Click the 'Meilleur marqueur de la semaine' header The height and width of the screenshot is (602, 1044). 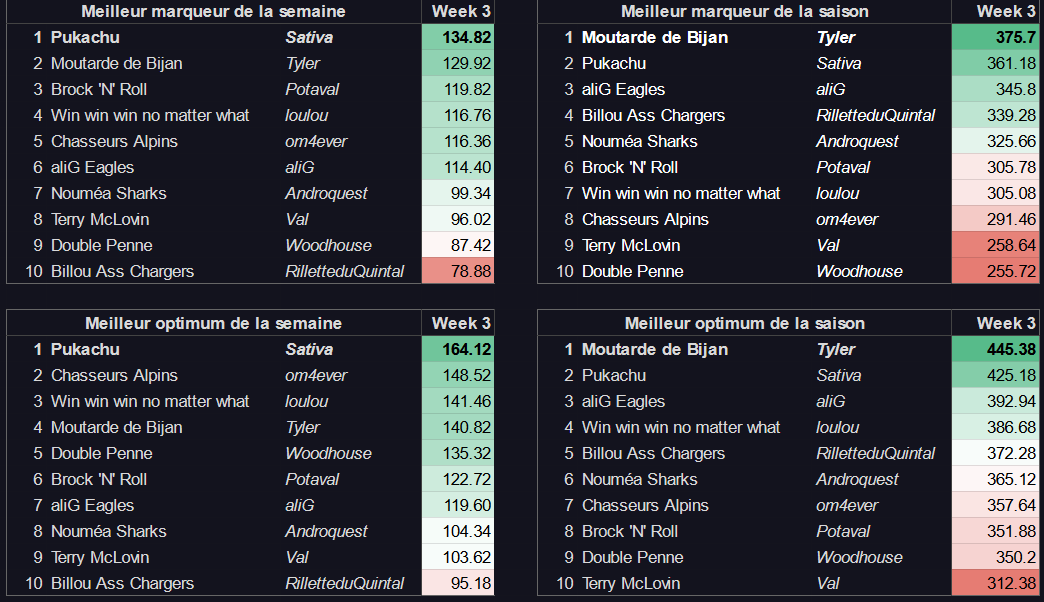(x=213, y=11)
